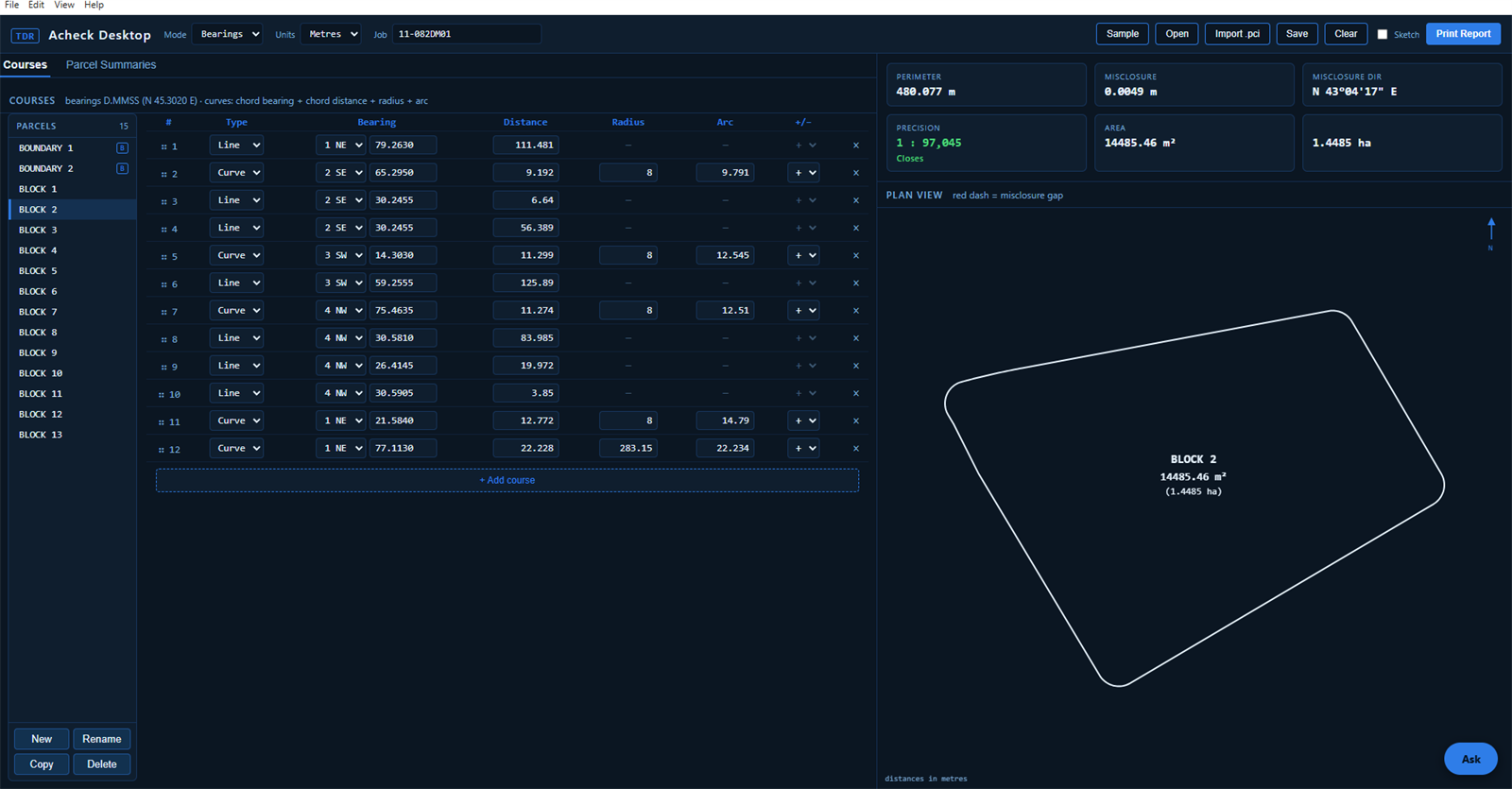Screen dimensions: 1512x789
Task: Open the Mode Bearings dropdown
Action: (x=227, y=34)
